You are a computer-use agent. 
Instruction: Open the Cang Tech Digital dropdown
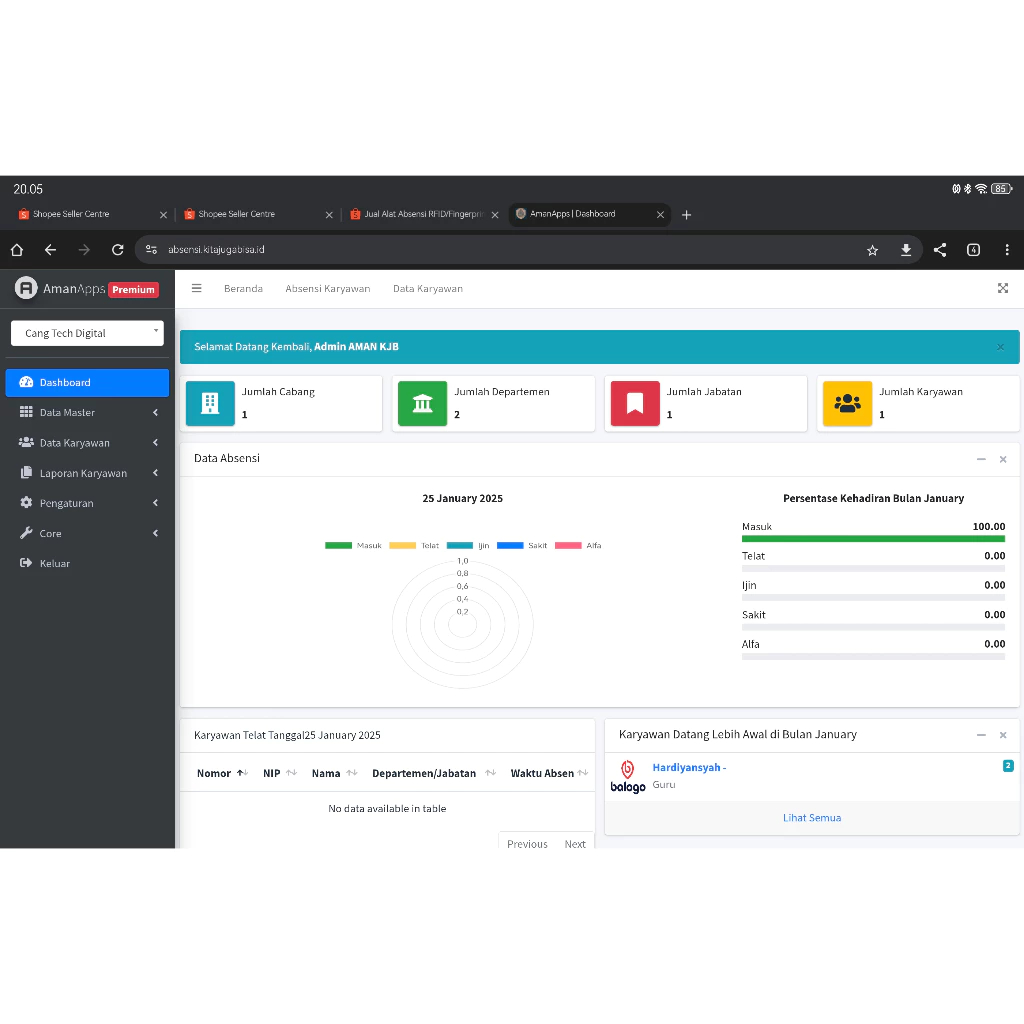[x=87, y=333]
